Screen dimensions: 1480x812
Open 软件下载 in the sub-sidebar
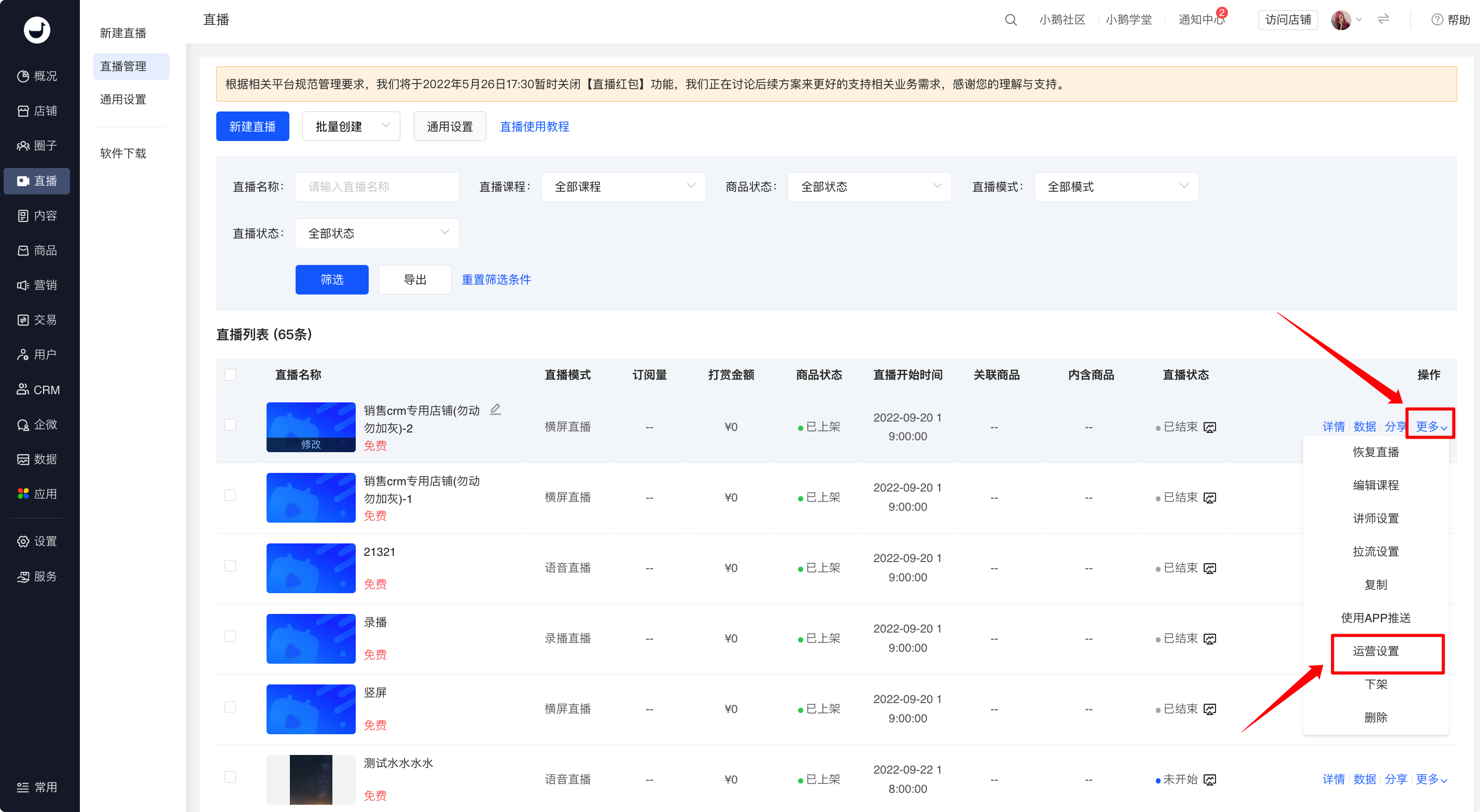pos(123,153)
